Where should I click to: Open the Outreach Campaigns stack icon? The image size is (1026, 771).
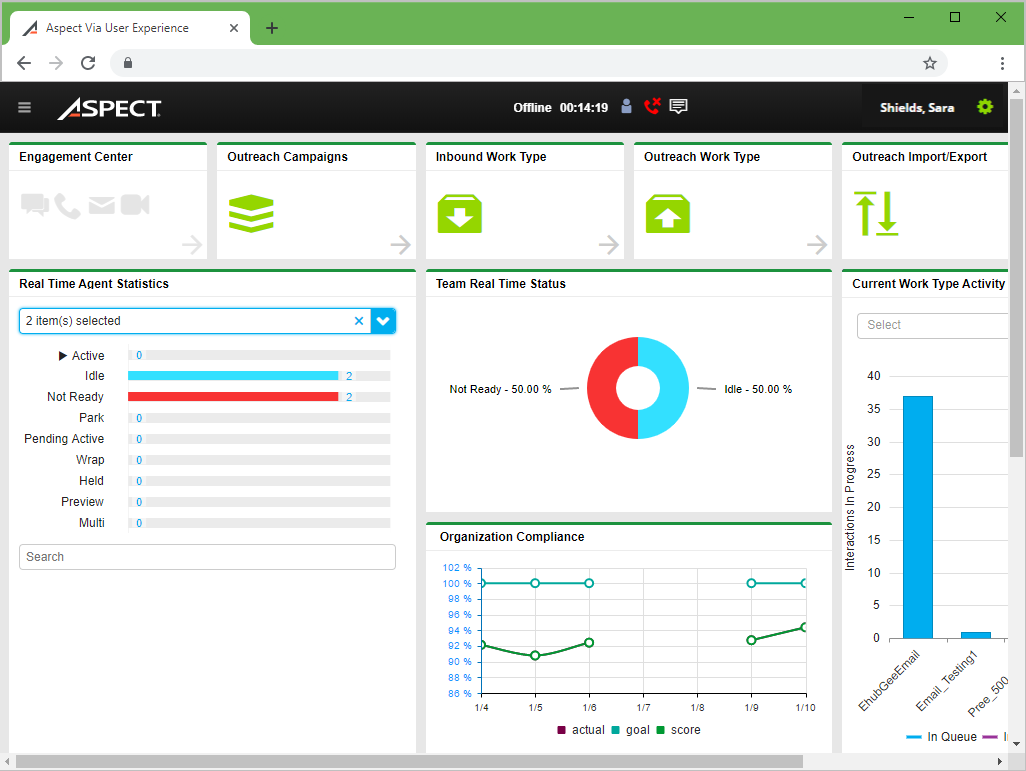click(x=251, y=214)
